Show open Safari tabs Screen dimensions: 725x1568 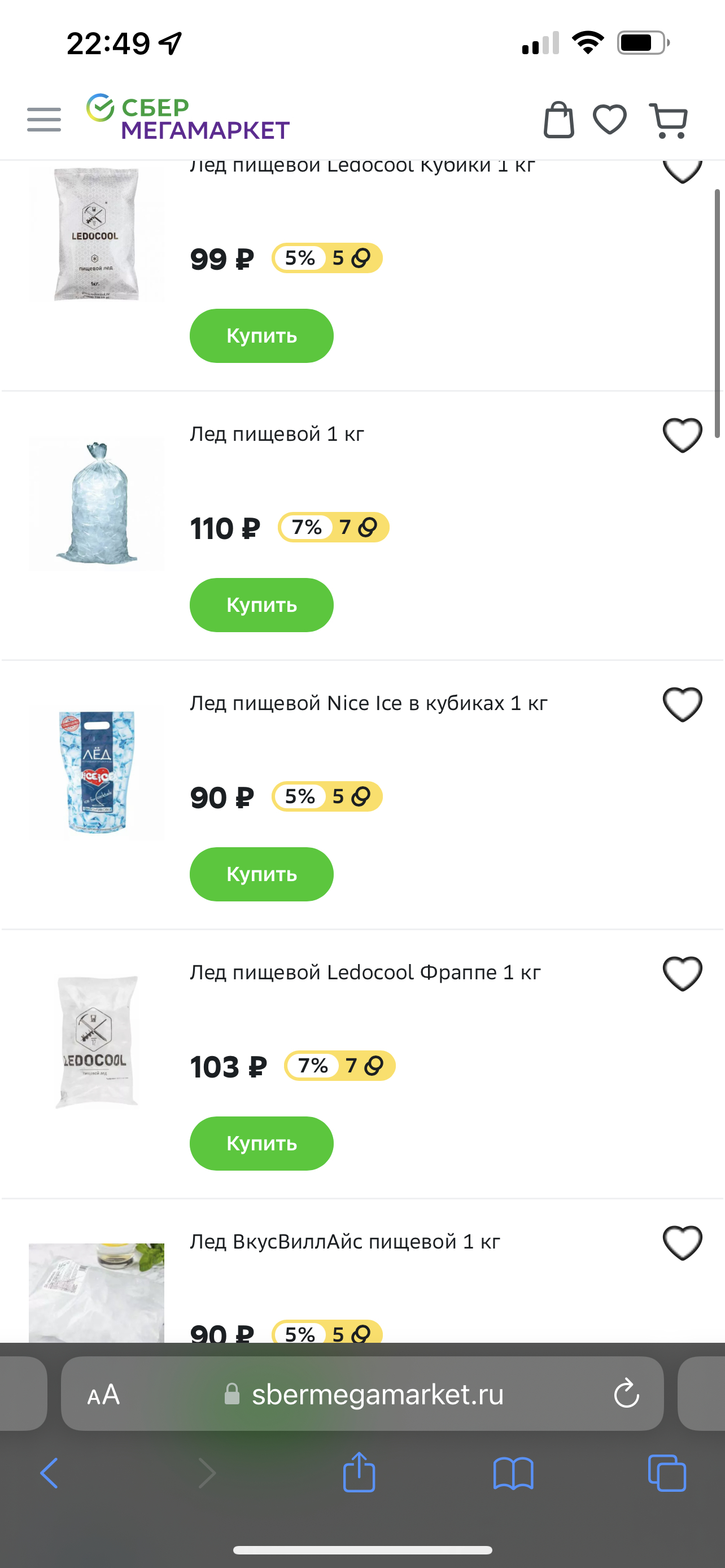(667, 1473)
